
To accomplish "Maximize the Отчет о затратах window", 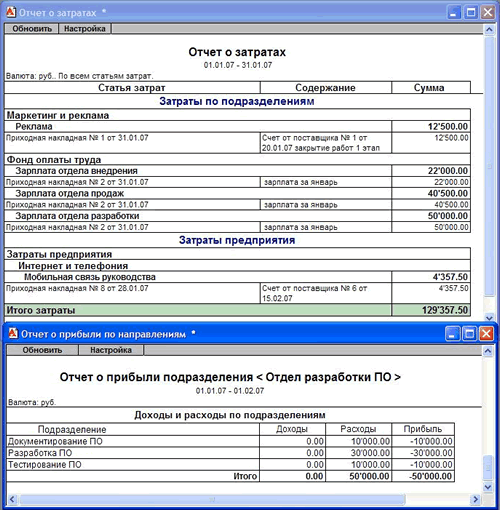I will (471, 13).
